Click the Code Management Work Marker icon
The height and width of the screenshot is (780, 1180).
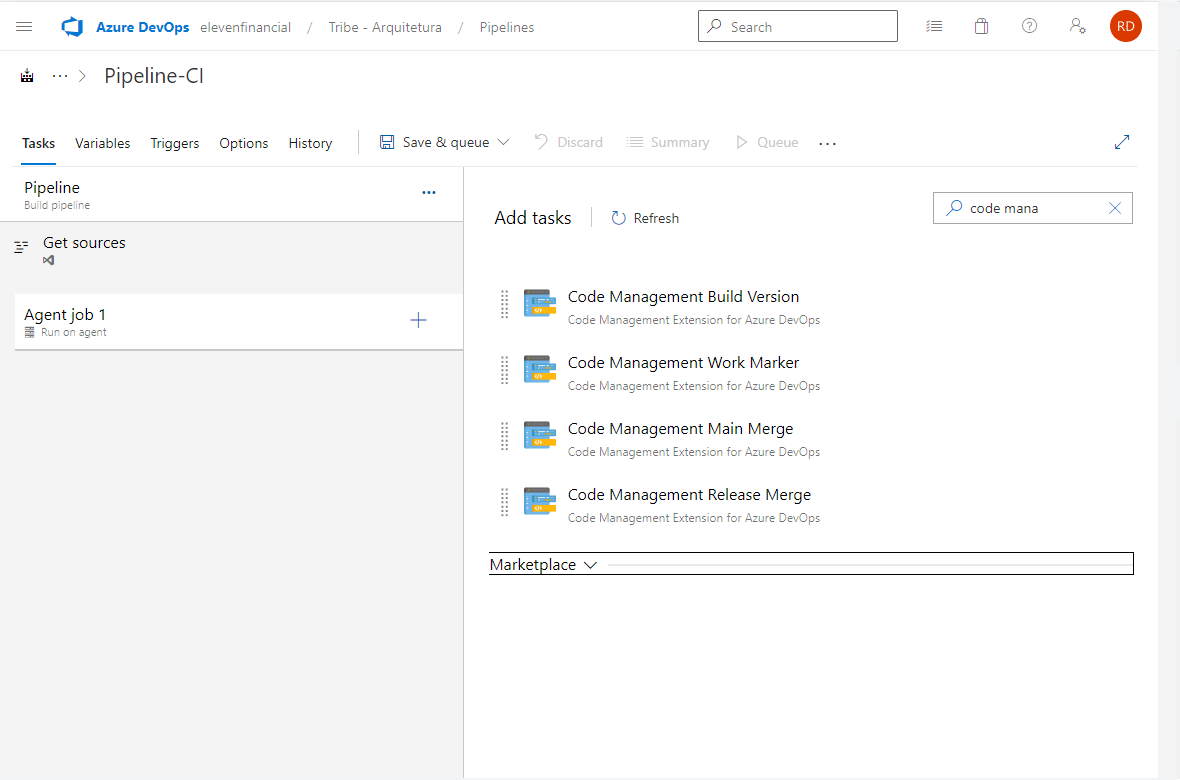click(x=540, y=370)
